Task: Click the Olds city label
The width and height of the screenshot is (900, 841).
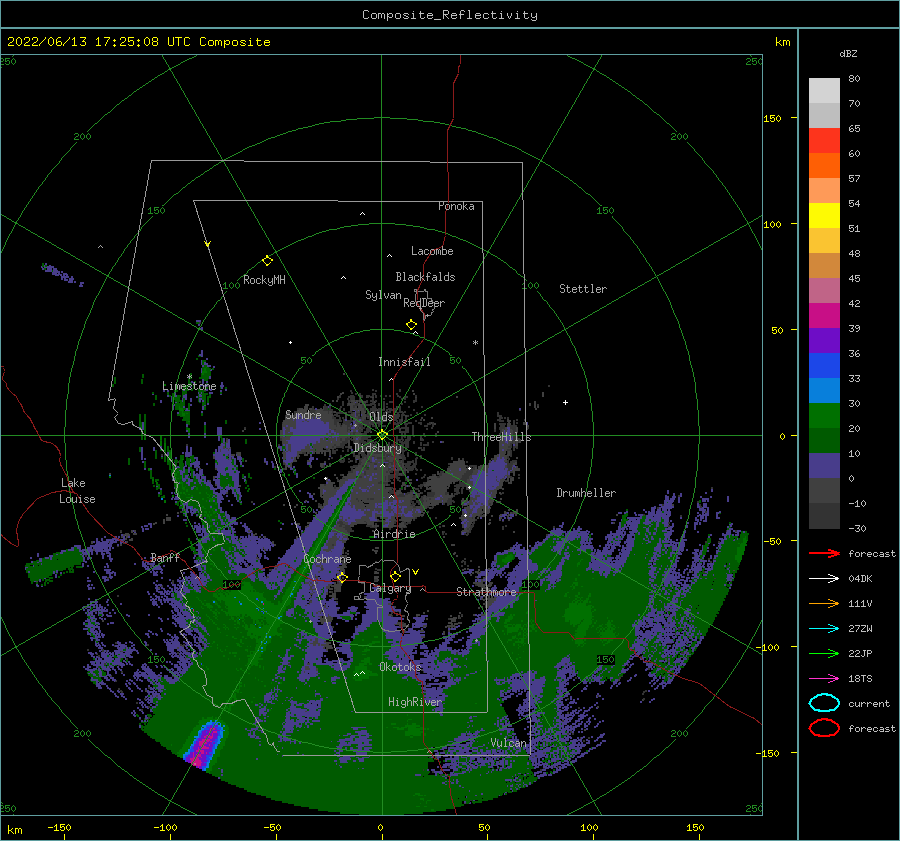Action: [381, 417]
